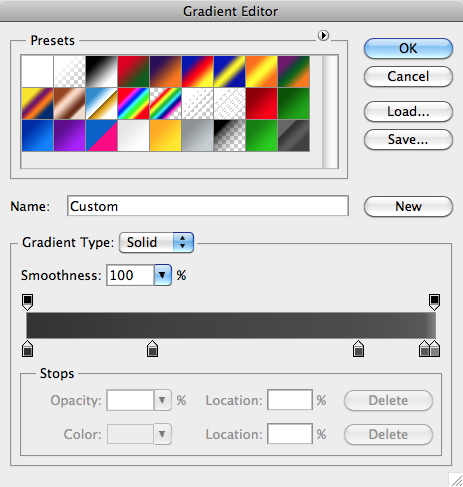
Task: Open the Opacity dropdown arrow in Stops
Action: click(x=163, y=400)
